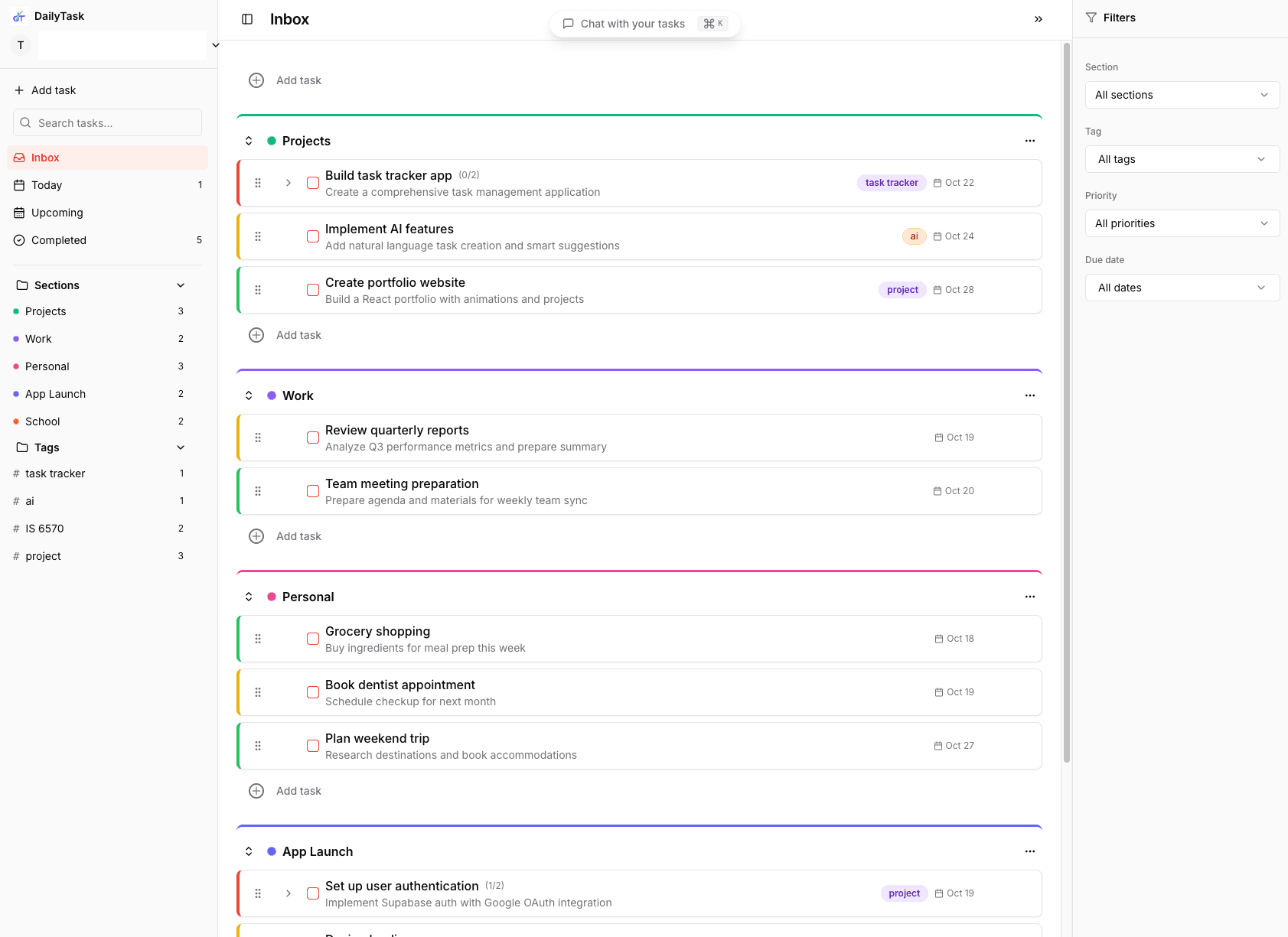Open the Today calendar icon

point(19,184)
